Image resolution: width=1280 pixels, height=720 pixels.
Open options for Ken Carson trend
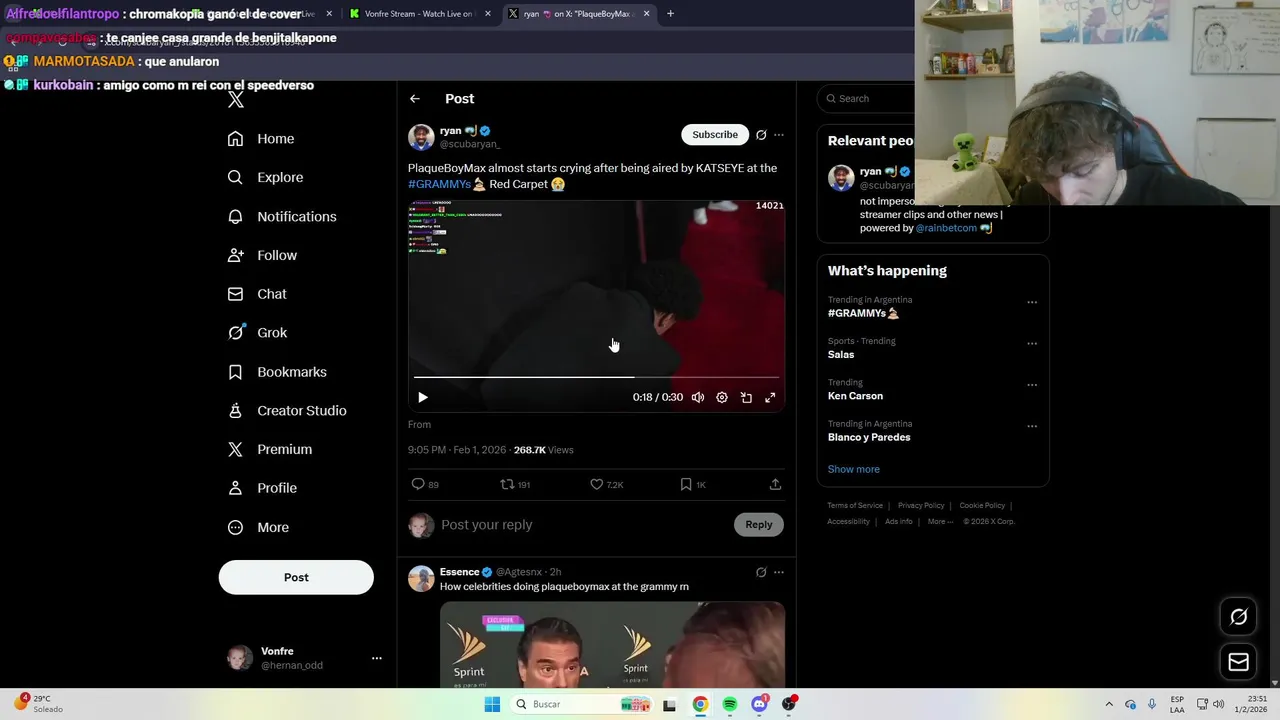tap(1032, 385)
